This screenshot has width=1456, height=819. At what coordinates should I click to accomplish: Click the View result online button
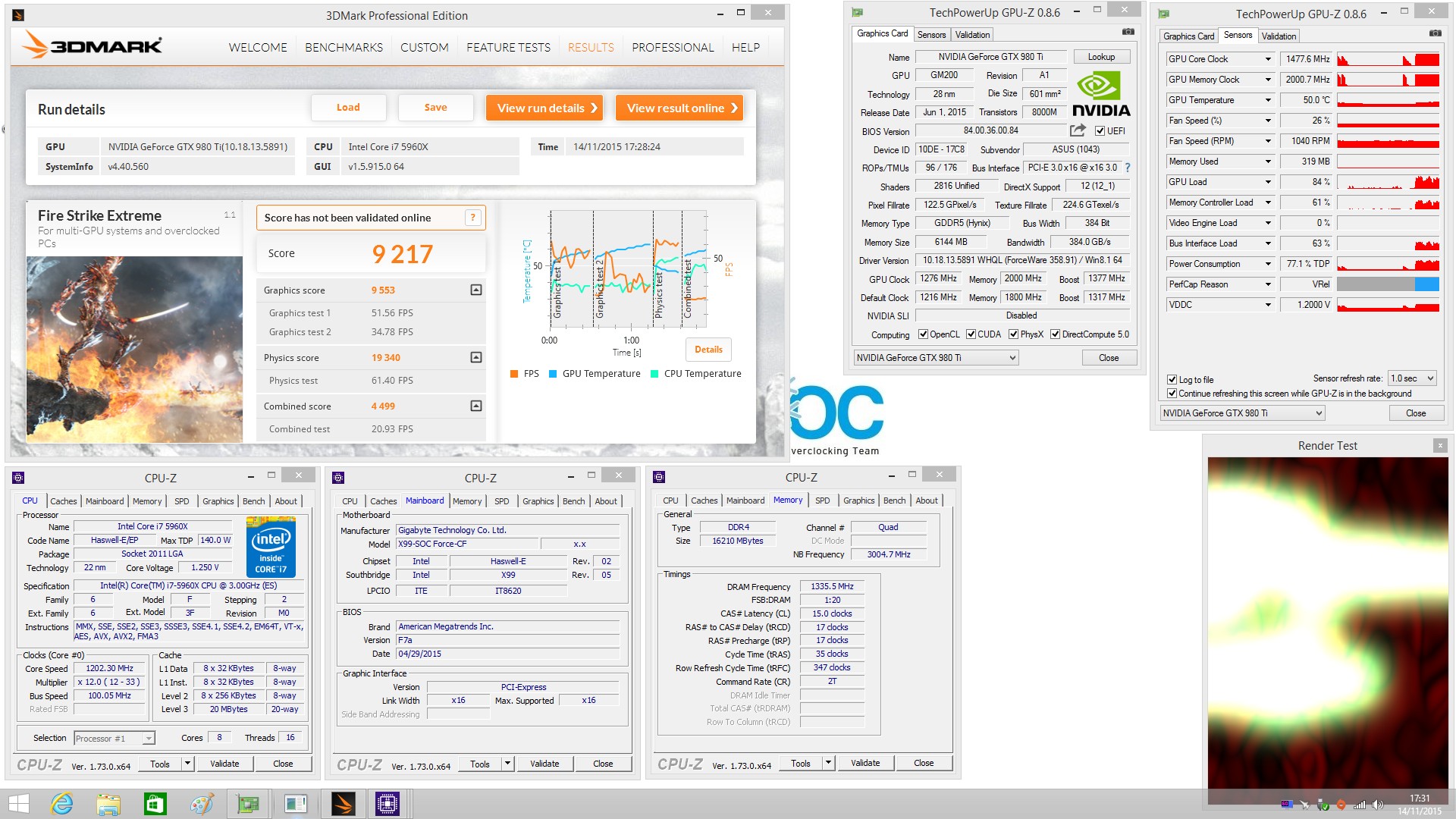point(681,108)
